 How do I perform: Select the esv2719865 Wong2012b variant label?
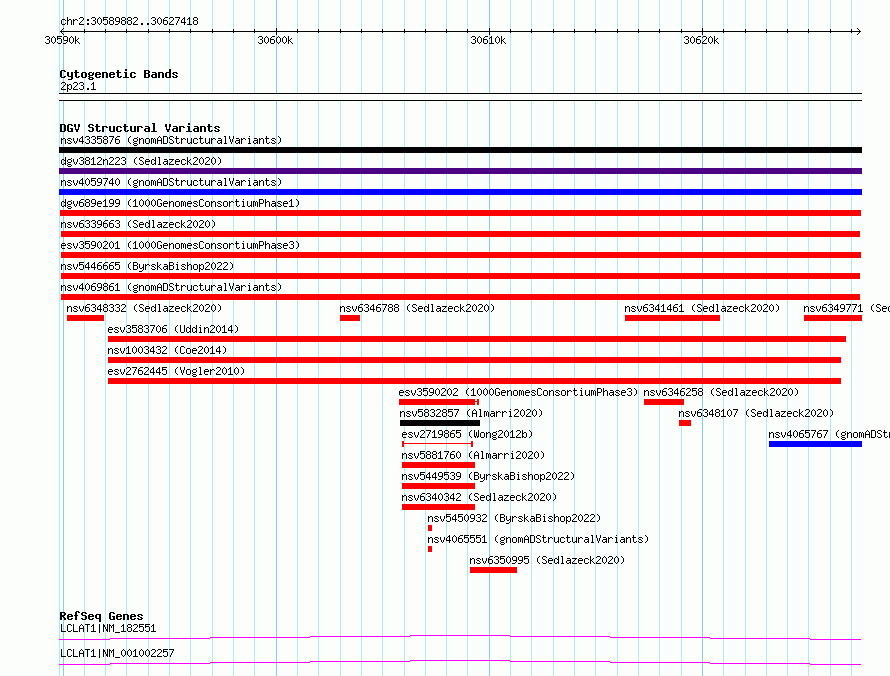467,434
